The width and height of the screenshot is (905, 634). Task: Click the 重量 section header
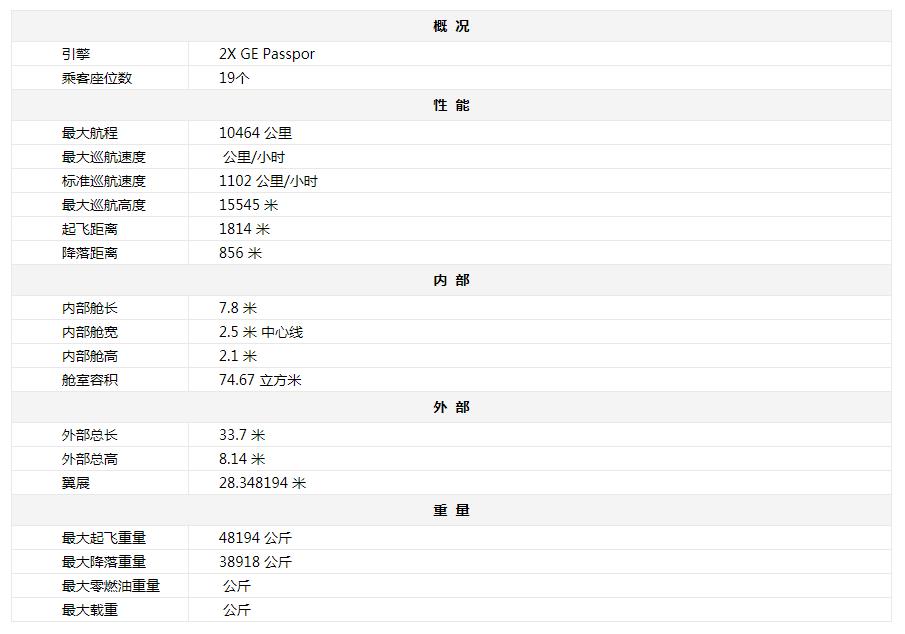click(x=451, y=510)
